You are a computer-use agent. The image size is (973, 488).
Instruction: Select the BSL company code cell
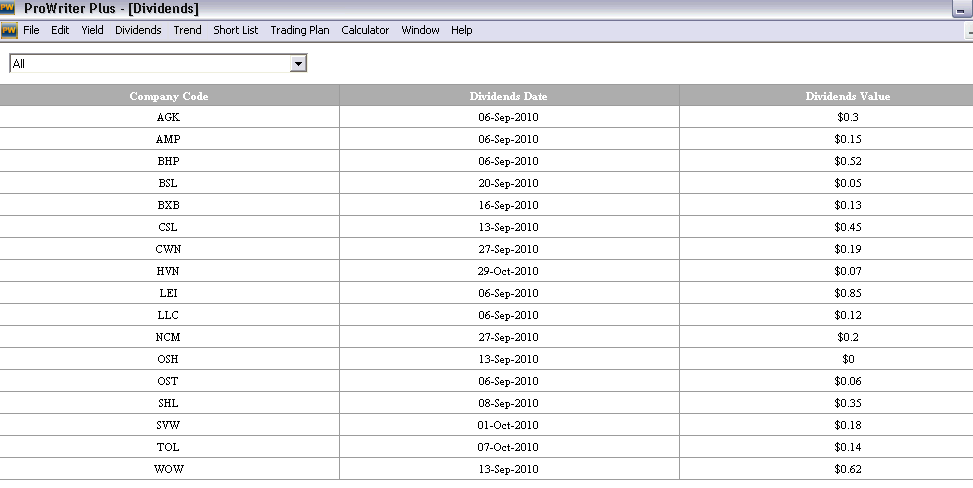169,183
